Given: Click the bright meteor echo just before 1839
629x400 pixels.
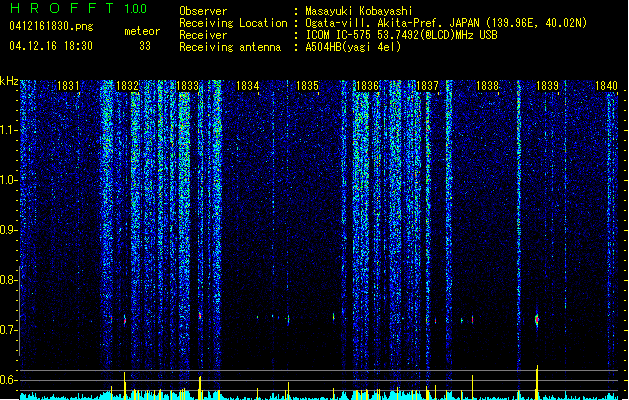Looking at the screenshot, I should (537, 319).
